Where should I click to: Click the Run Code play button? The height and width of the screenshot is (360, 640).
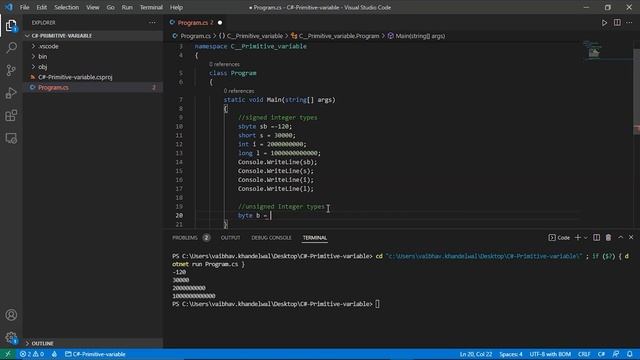(x=604, y=23)
